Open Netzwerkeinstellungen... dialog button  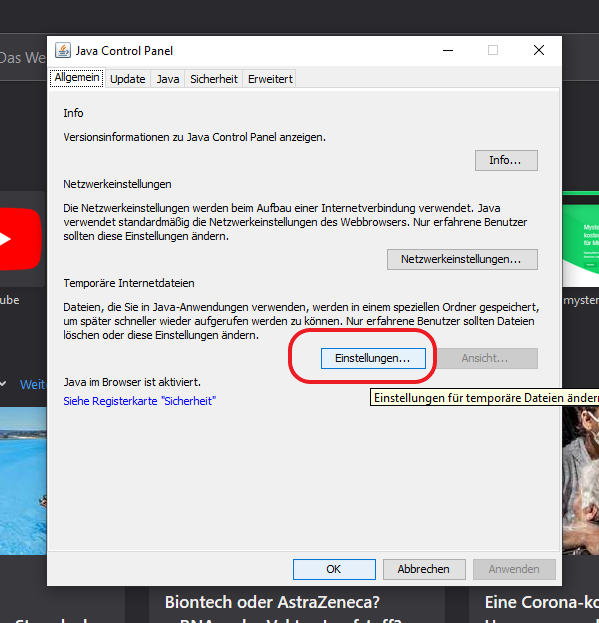pyautogui.click(x=462, y=259)
